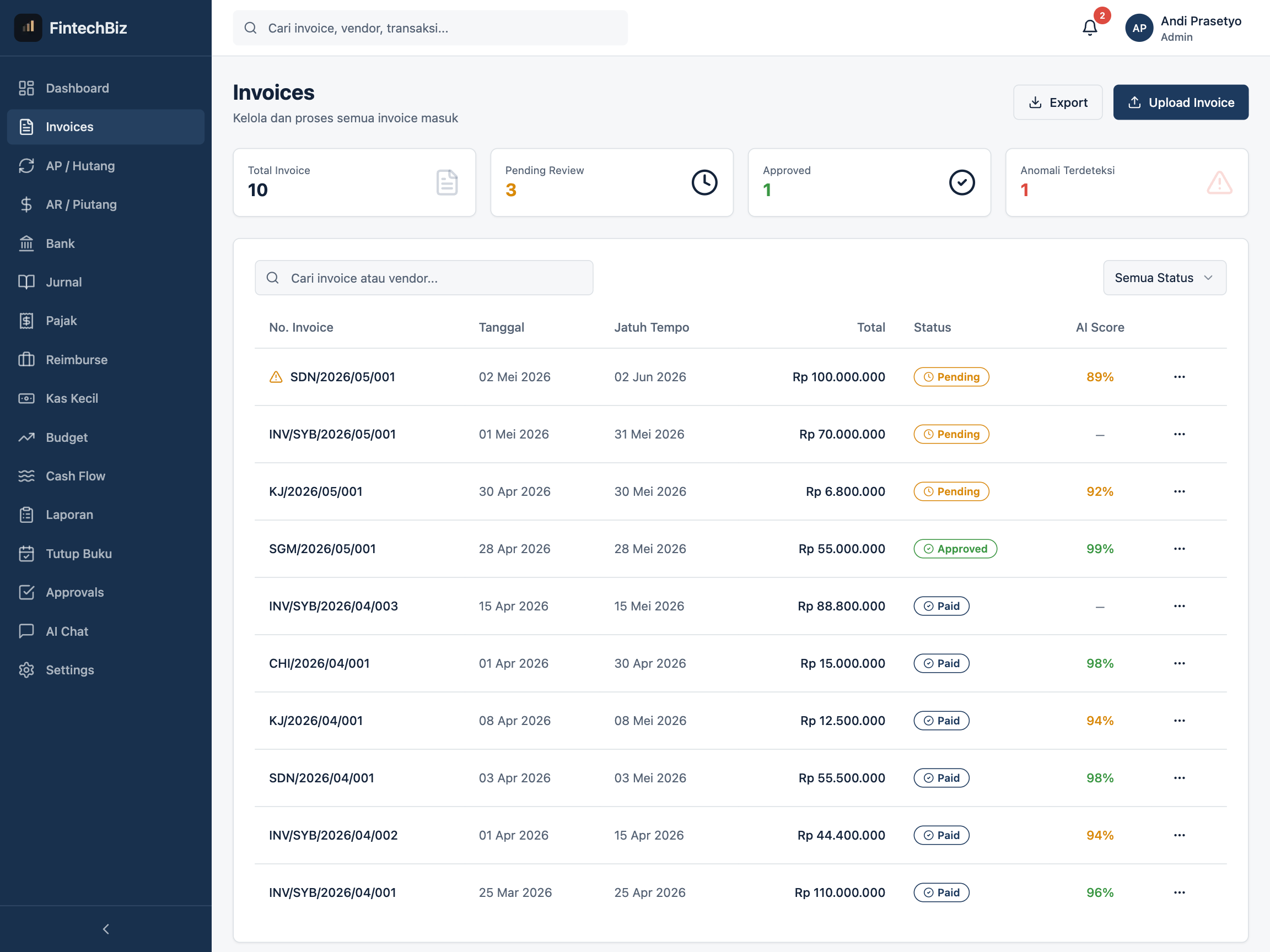Open actions menu for INV/SYB/2026/04/001
The image size is (1270, 952).
point(1179,893)
